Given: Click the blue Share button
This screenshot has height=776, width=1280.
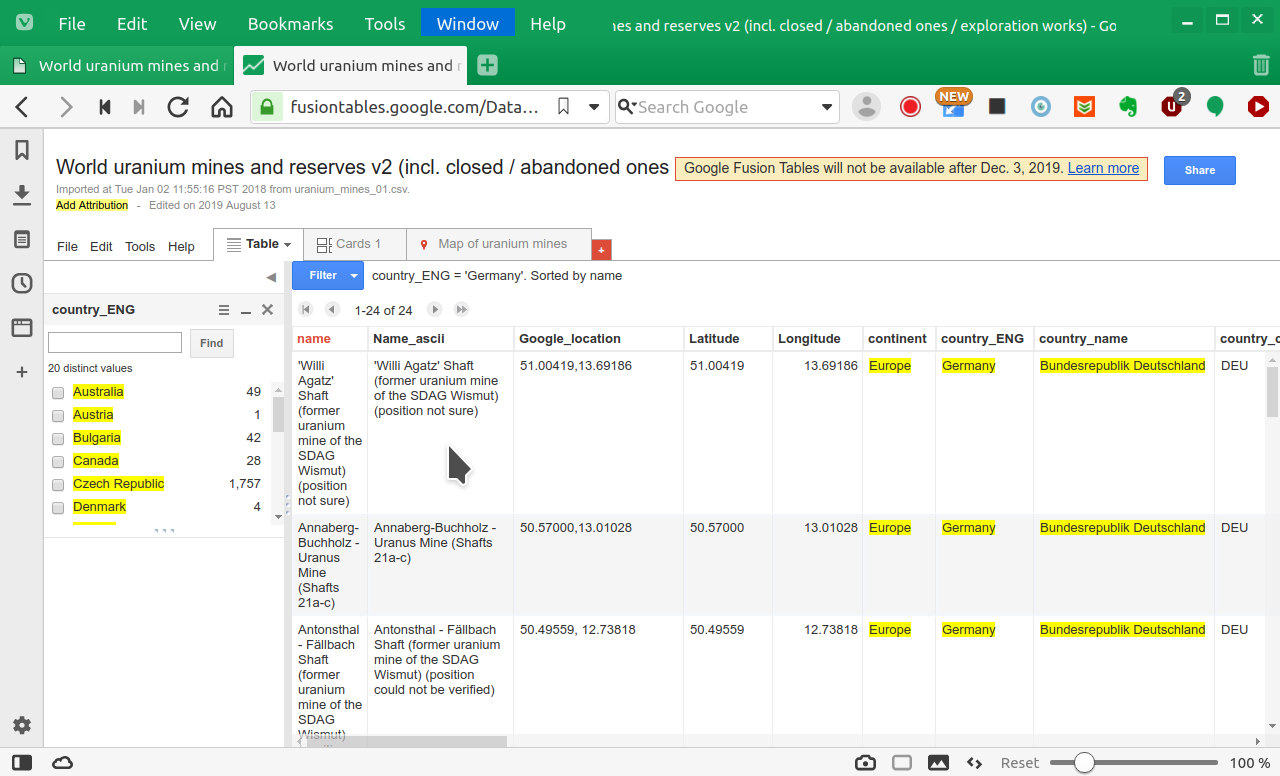Looking at the screenshot, I should pos(1200,170).
